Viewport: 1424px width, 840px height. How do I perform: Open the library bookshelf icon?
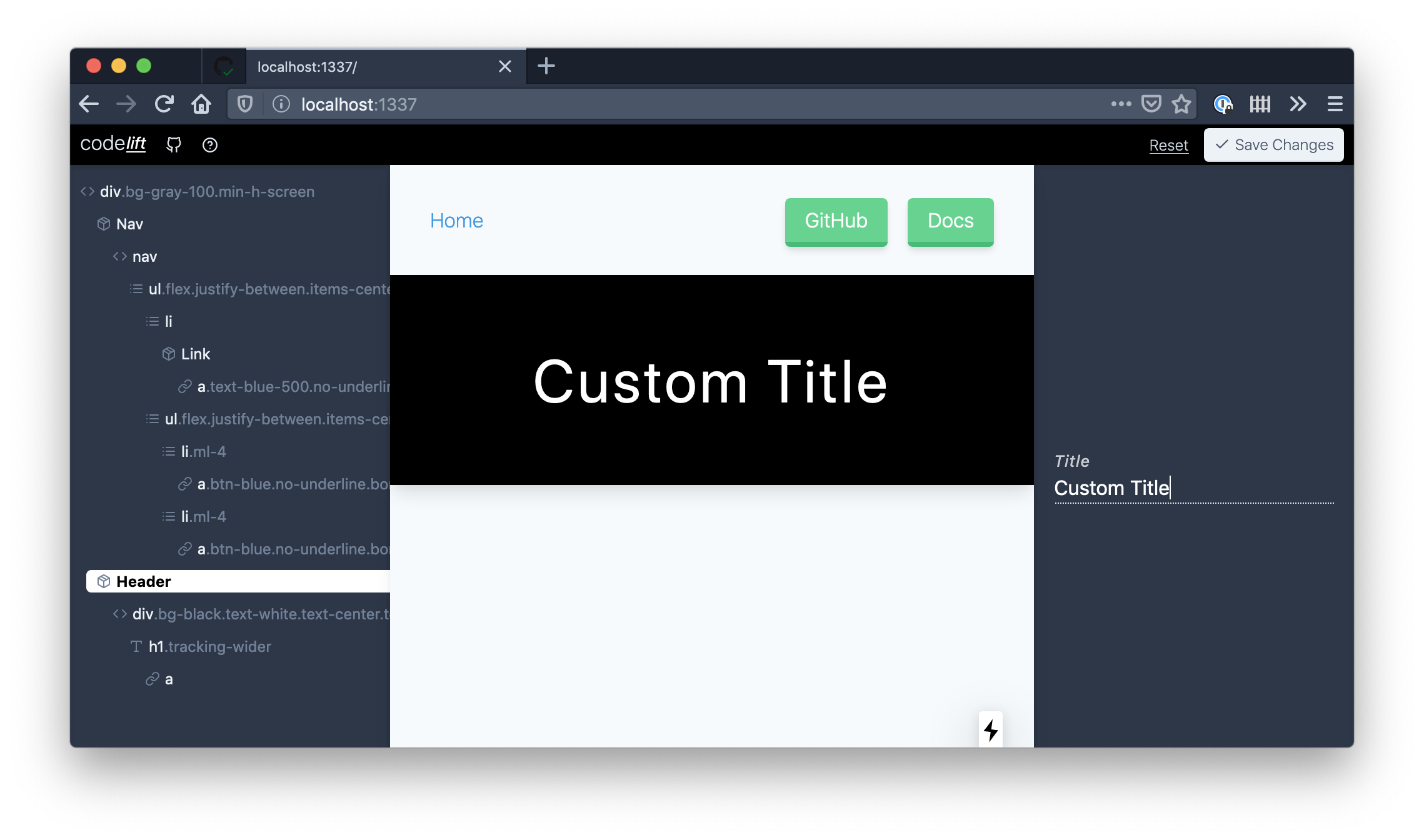[1260, 104]
